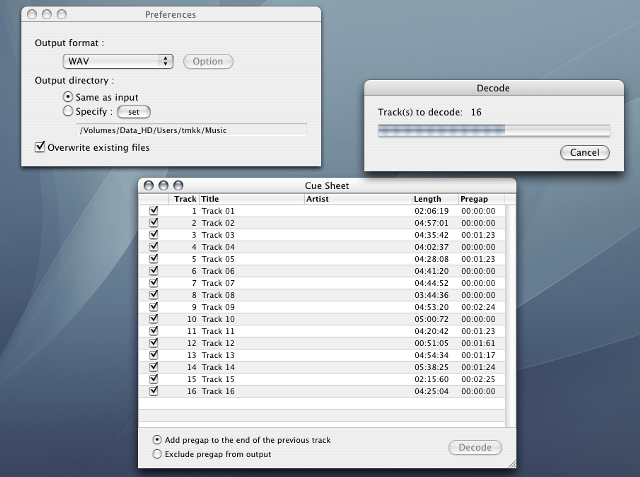Screen dimensions: 640x477
Task: Uncheck the checkbox for Track 05
Action: (153, 259)
